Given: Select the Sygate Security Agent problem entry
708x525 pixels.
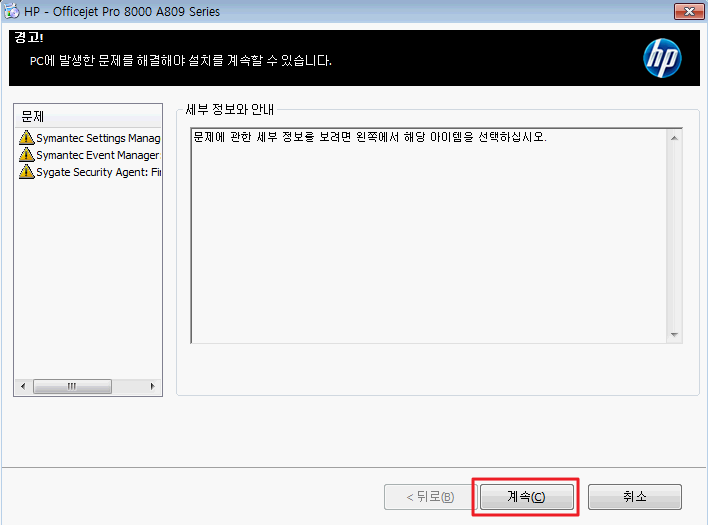Looking at the screenshot, I should coord(89,172).
